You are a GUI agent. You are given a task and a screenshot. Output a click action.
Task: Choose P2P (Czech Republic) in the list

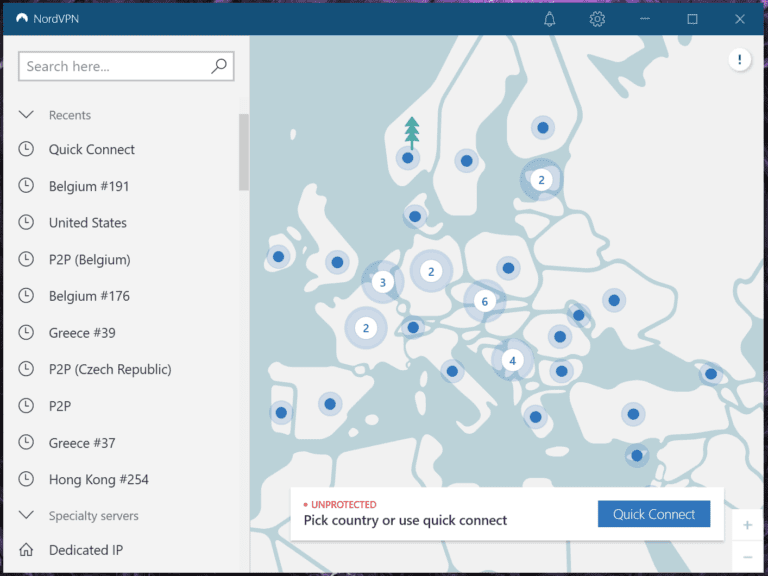click(110, 369)
